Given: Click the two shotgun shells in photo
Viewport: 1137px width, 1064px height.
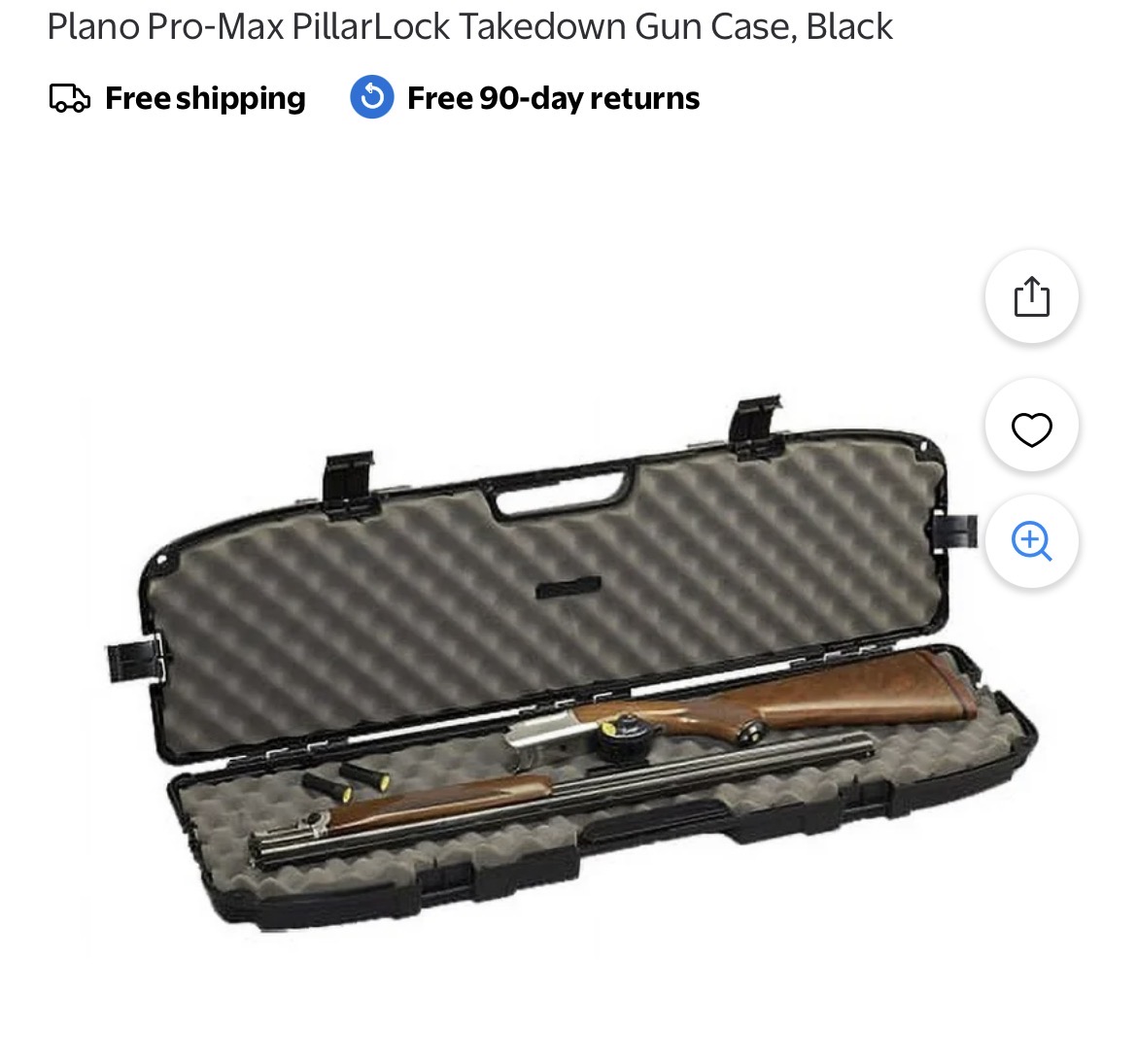Looking at the screenshot, I should pyautogui.click(x=346, y=782).
